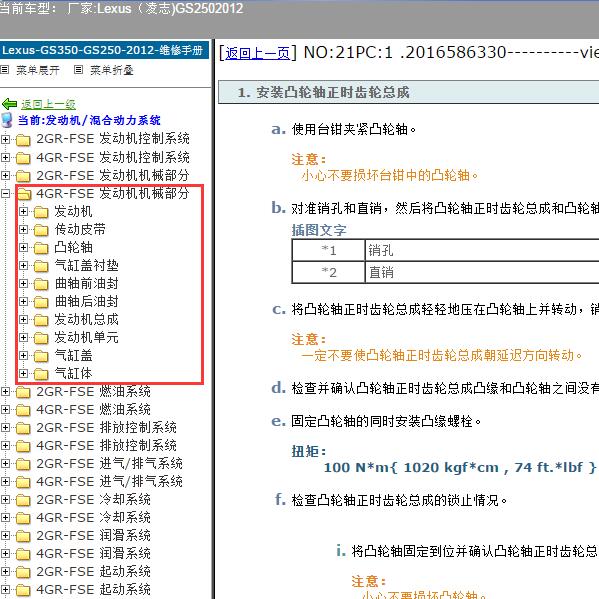Screen dimensions: 599x599
Task: Click folder icon beside 气缸盖
Action: (41, 356)
